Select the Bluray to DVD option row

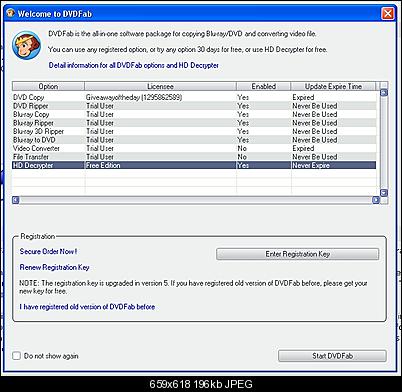tap(194, 140)
